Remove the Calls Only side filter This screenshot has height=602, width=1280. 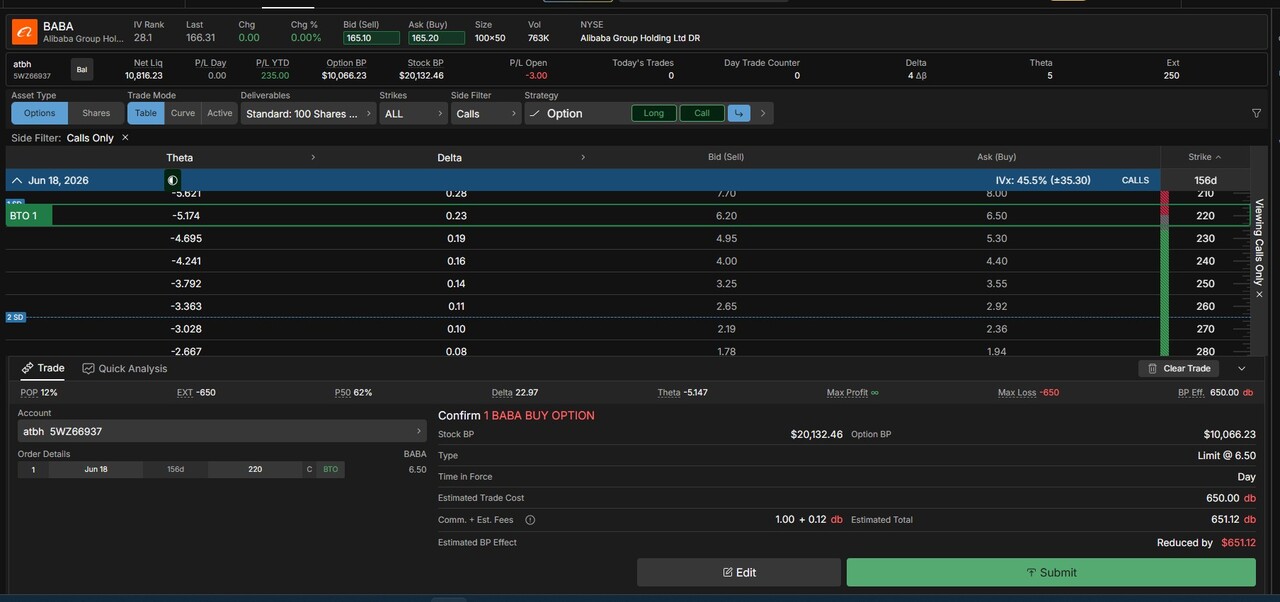125,137
